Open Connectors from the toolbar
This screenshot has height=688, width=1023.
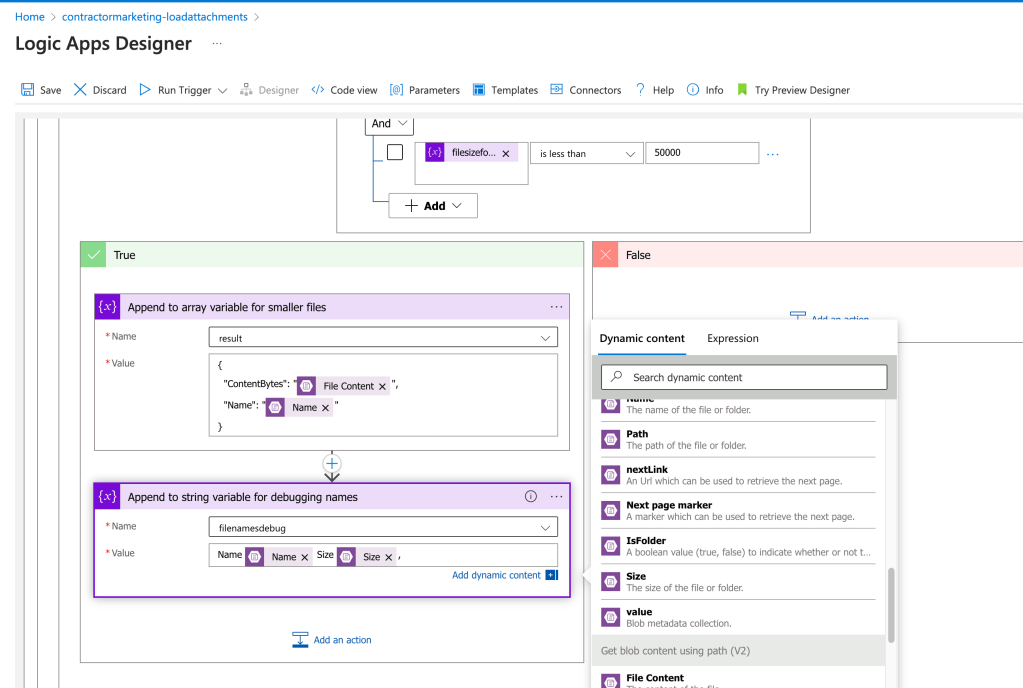click(586, 90)
